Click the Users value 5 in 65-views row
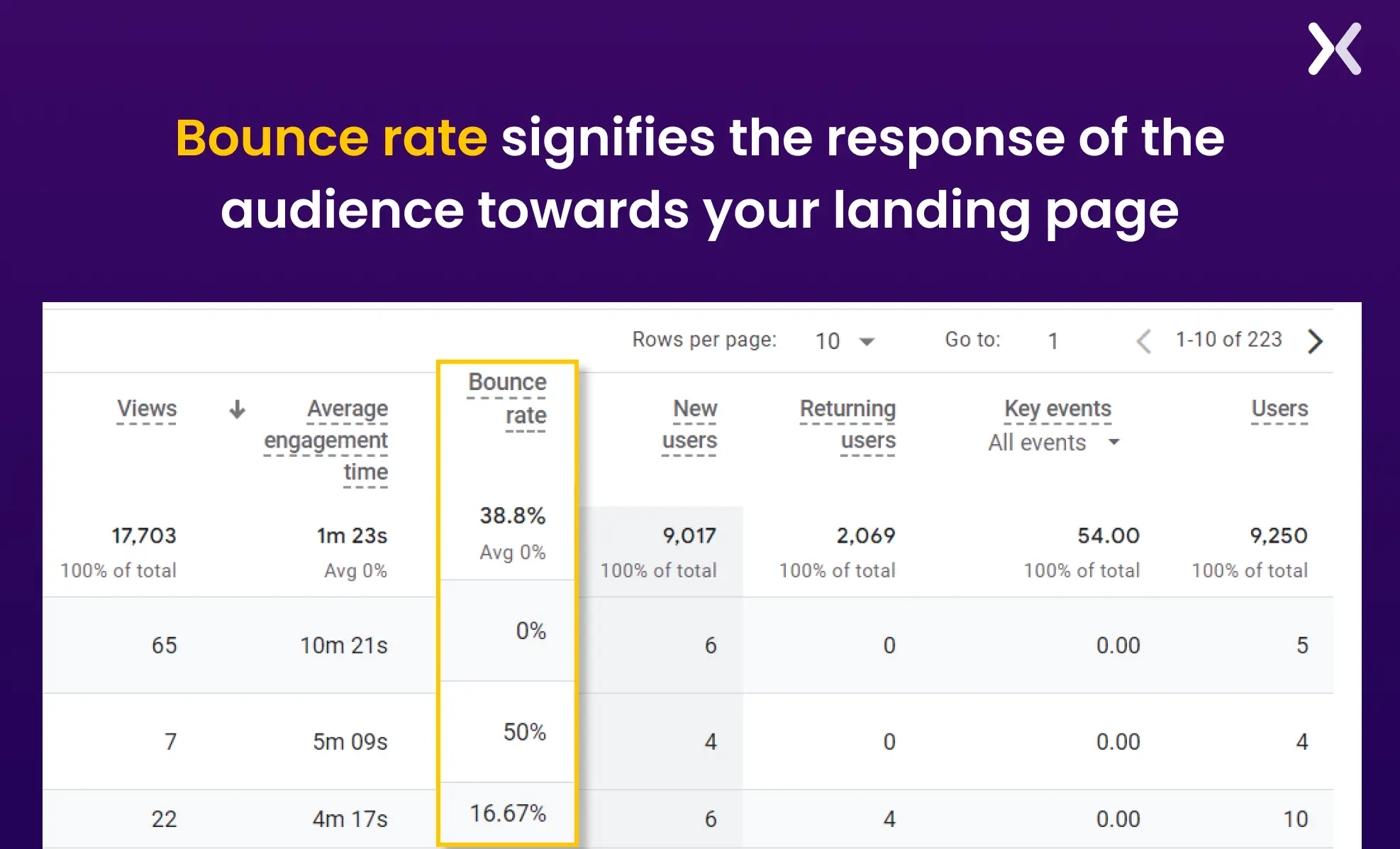This screenshot has width=1400, height=849. [1303, 645]
